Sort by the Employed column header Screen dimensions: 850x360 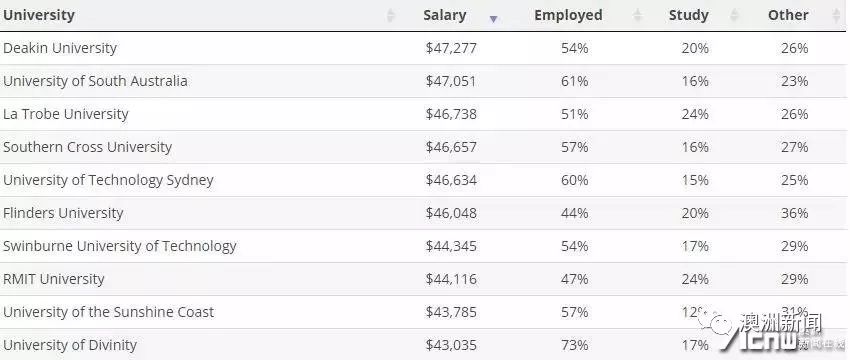[x=568, y=15]
